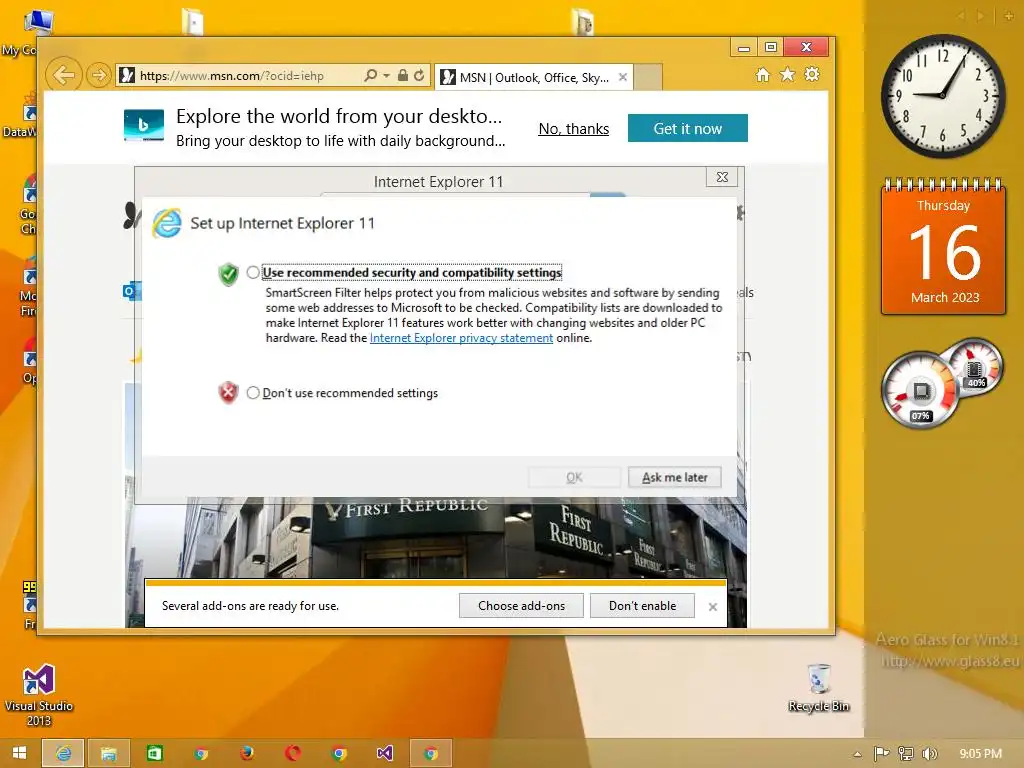Image resolution: width=1024 pixels, height=768 pixels.
Task: Click the volume speaker tray icon
Action: click(929, 754)
